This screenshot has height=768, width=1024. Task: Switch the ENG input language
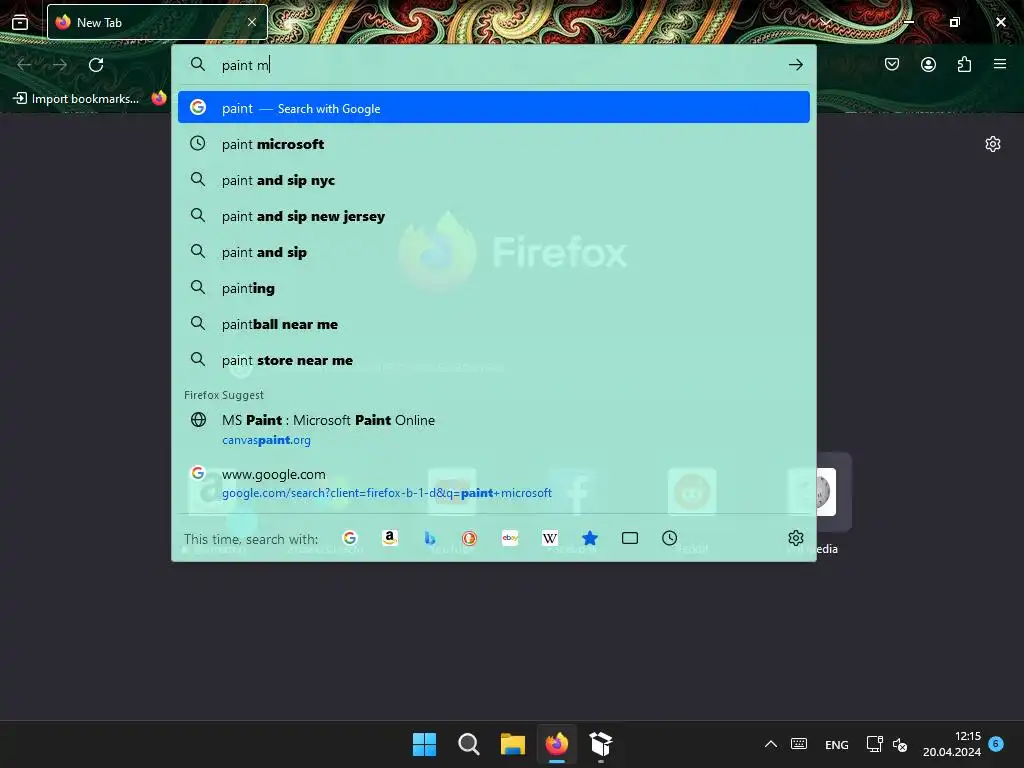click(837, 744)
